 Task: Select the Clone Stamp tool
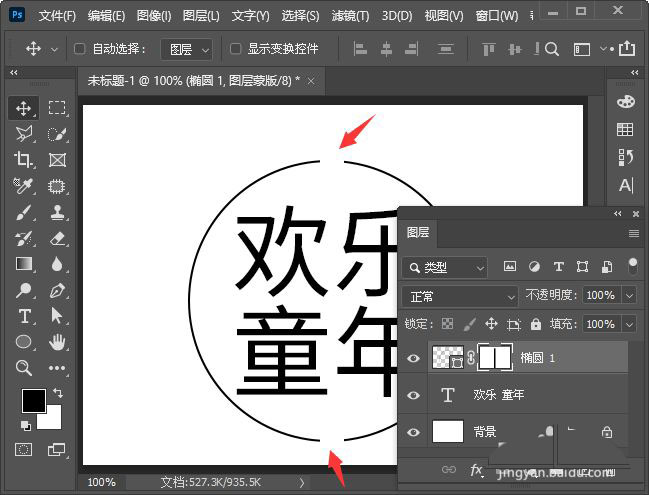pos(58,212)
